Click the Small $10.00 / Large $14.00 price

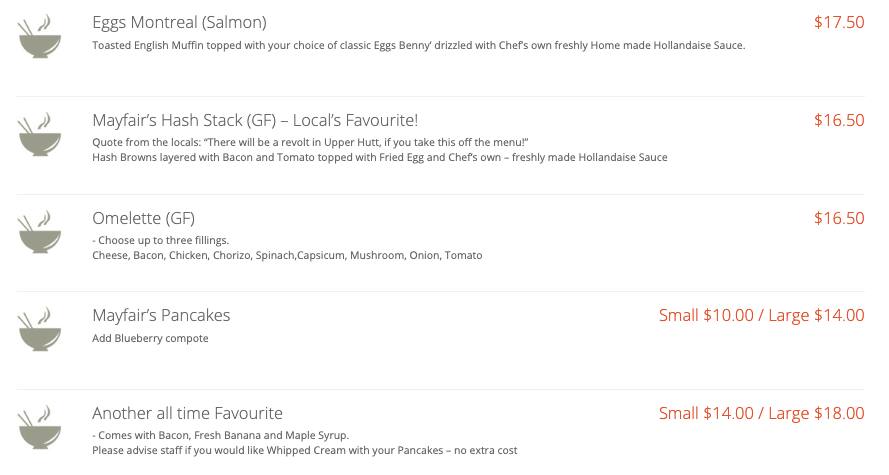coord(761,315)
